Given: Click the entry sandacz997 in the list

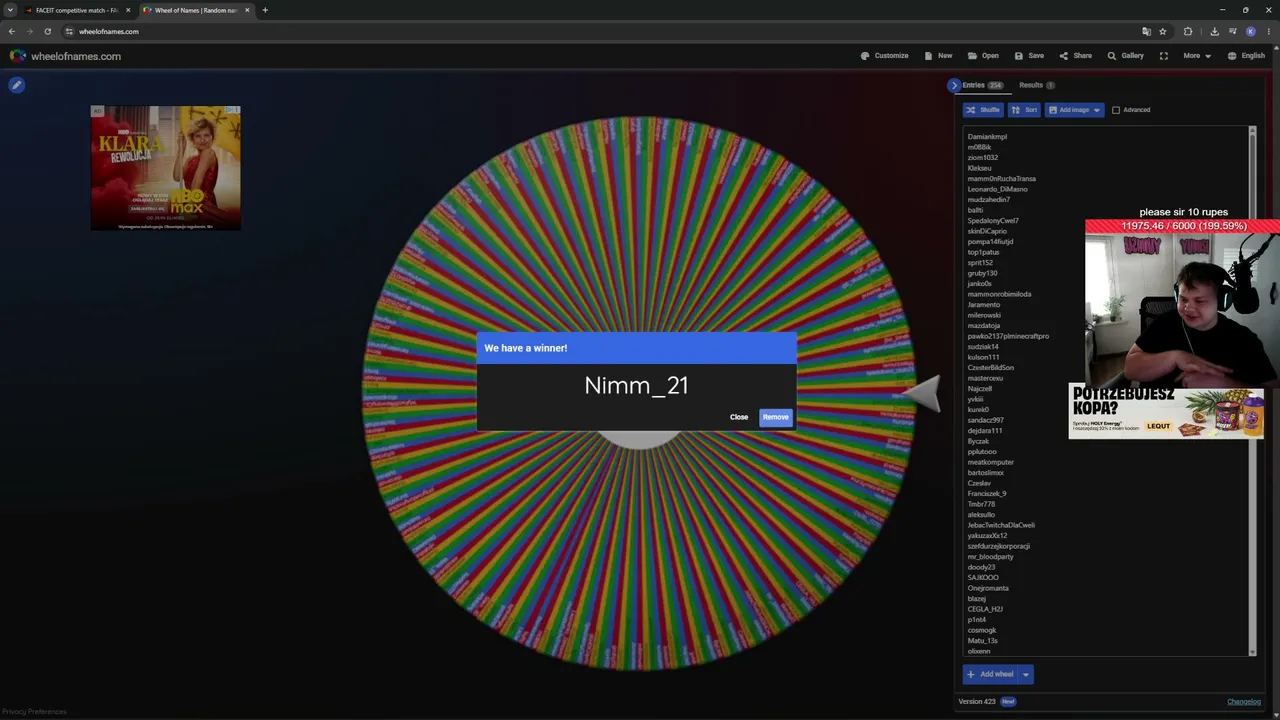Looking at the screenshot, I should pos(985,420).
